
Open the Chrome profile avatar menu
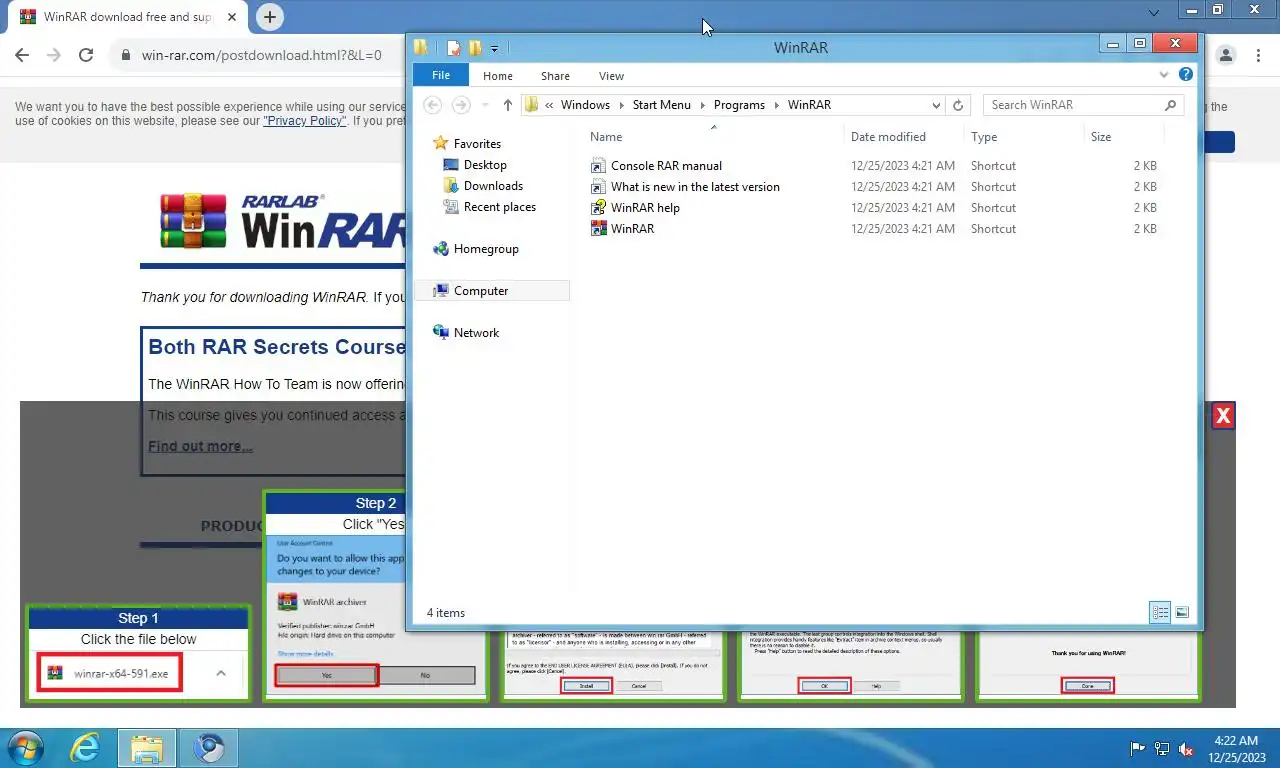point(1227,55)
